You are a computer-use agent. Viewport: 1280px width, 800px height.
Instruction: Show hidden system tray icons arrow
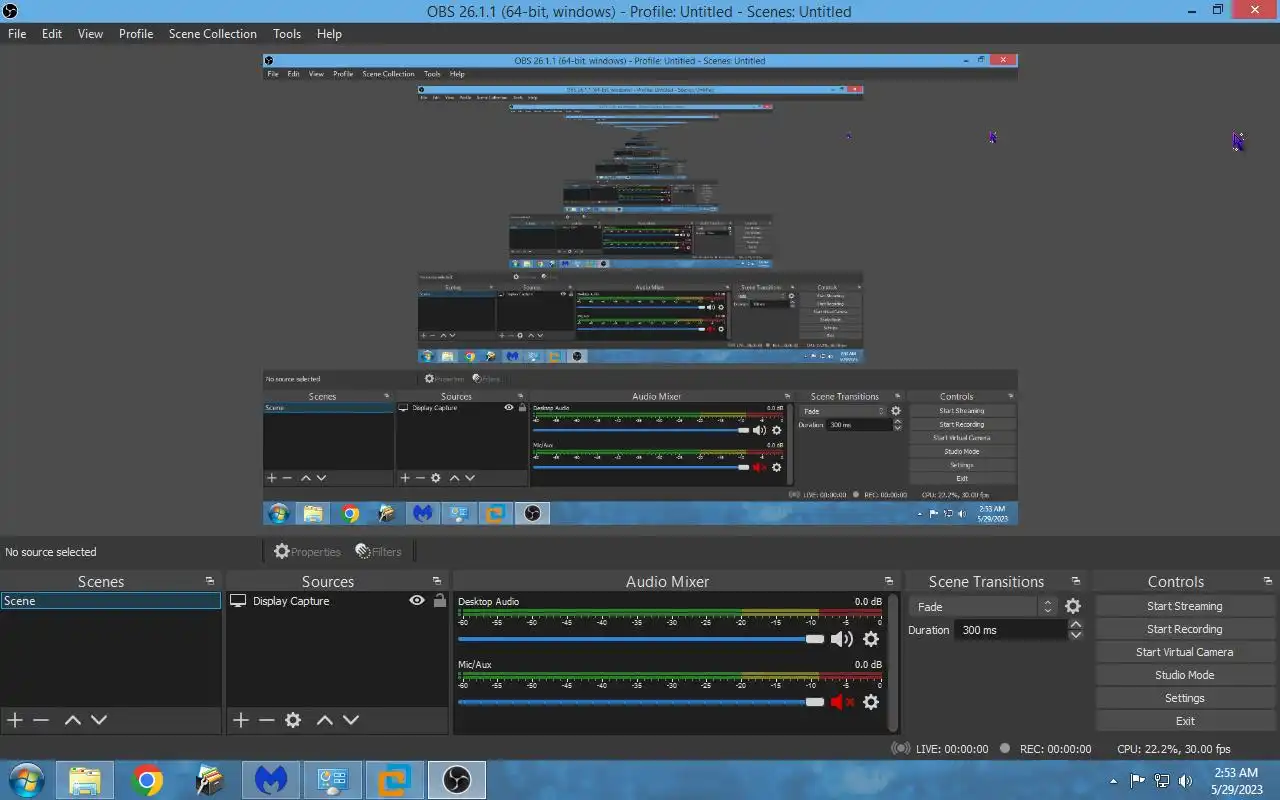tap(1114, 780)
